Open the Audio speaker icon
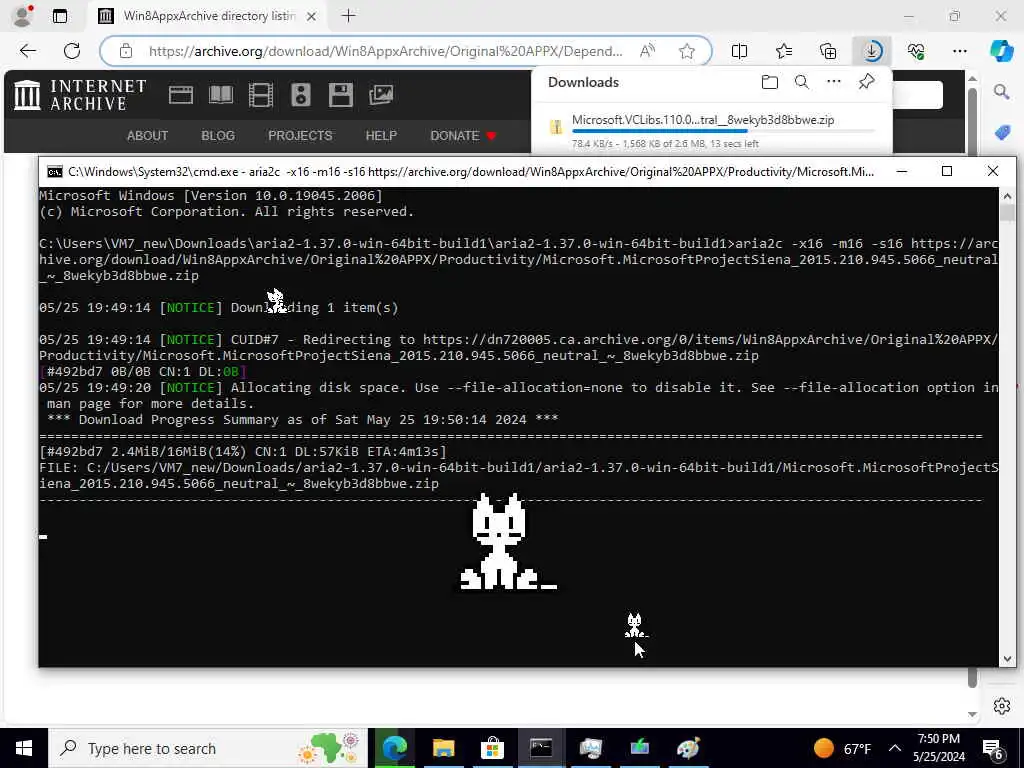 pyautogui.click(x=300, y=95)
